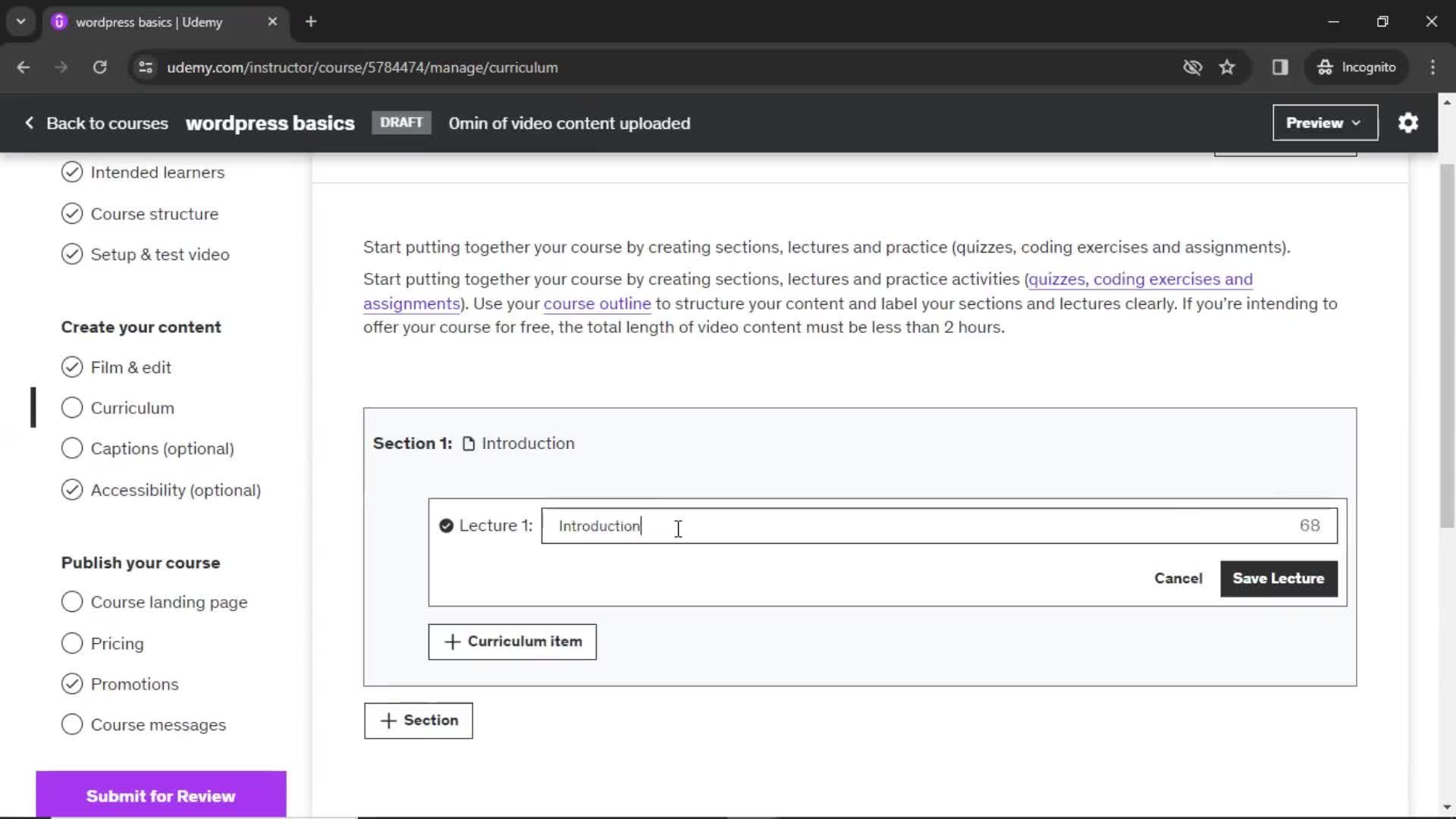Screen dimensions: 1456x819
Task: Click the wordpress basics course title
Action: (270, 123)
